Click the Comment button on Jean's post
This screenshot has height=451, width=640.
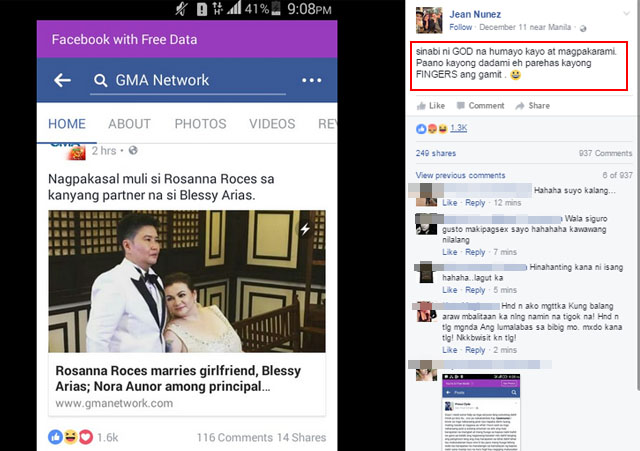(x=480, y=106)
